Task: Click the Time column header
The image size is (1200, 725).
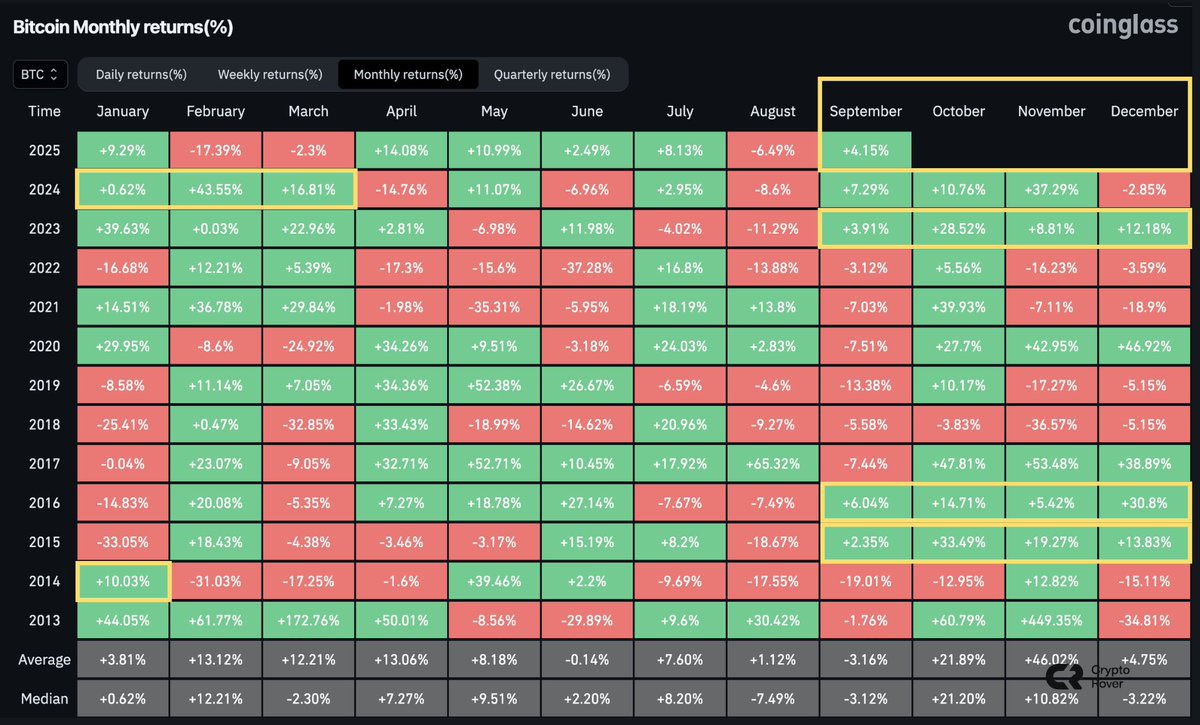Action: point(44,111)
